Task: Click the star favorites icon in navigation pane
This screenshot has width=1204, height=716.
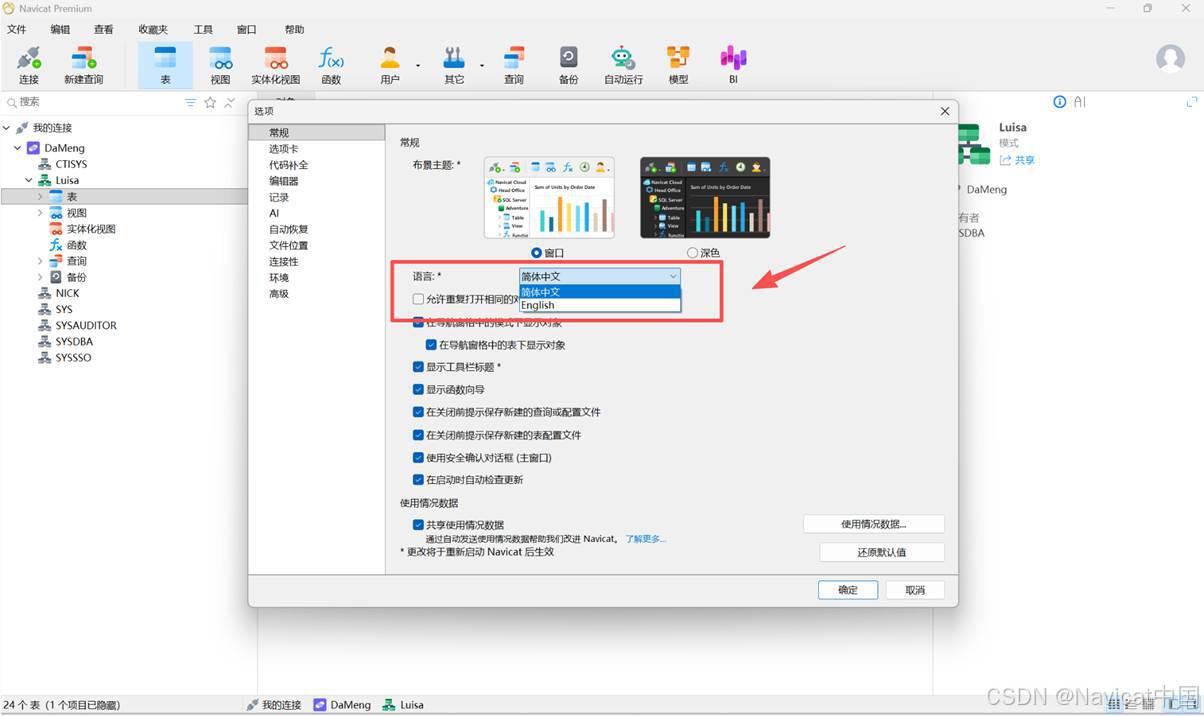Action: (210, 102)
